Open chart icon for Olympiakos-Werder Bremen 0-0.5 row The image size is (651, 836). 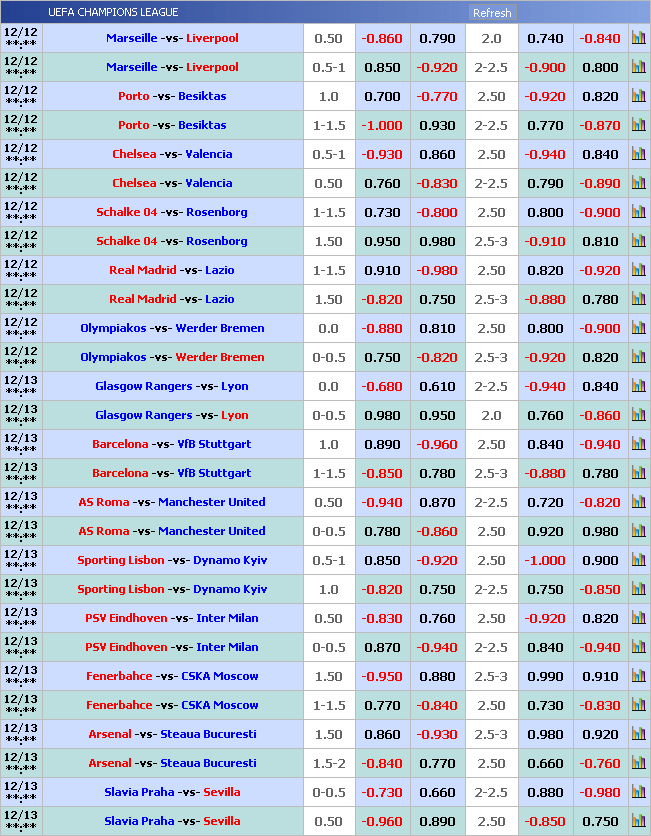(x=638, y=358)
